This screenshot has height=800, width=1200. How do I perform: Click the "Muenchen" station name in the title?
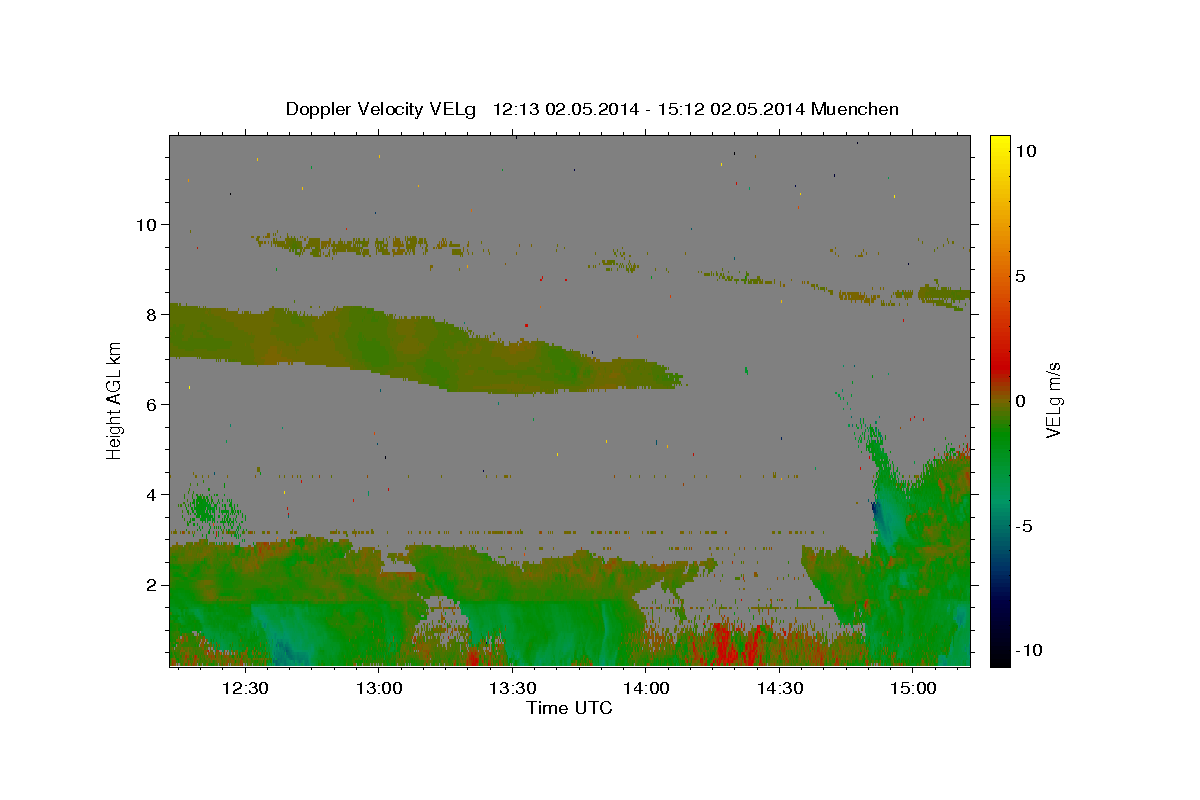855,109
